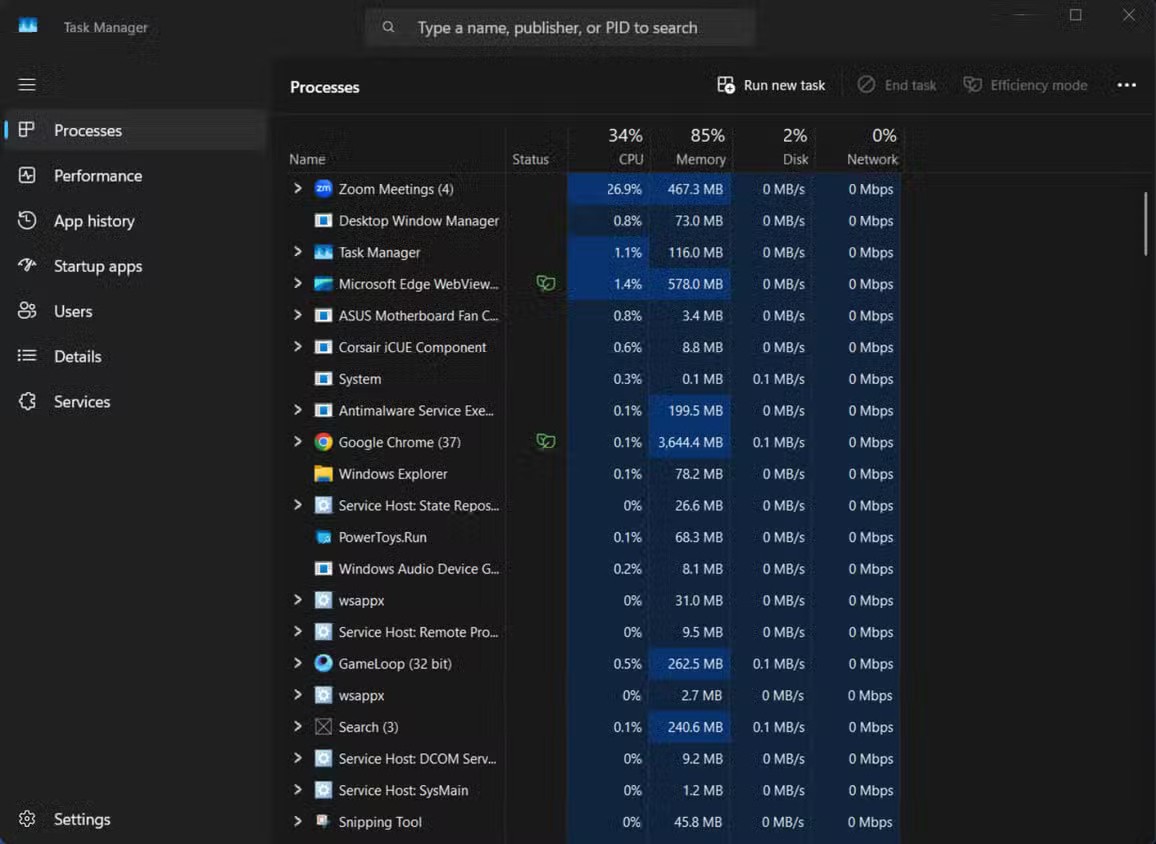Open Task Manager Settings
The height and width of the screenshot is (844, 1156).
81,819
